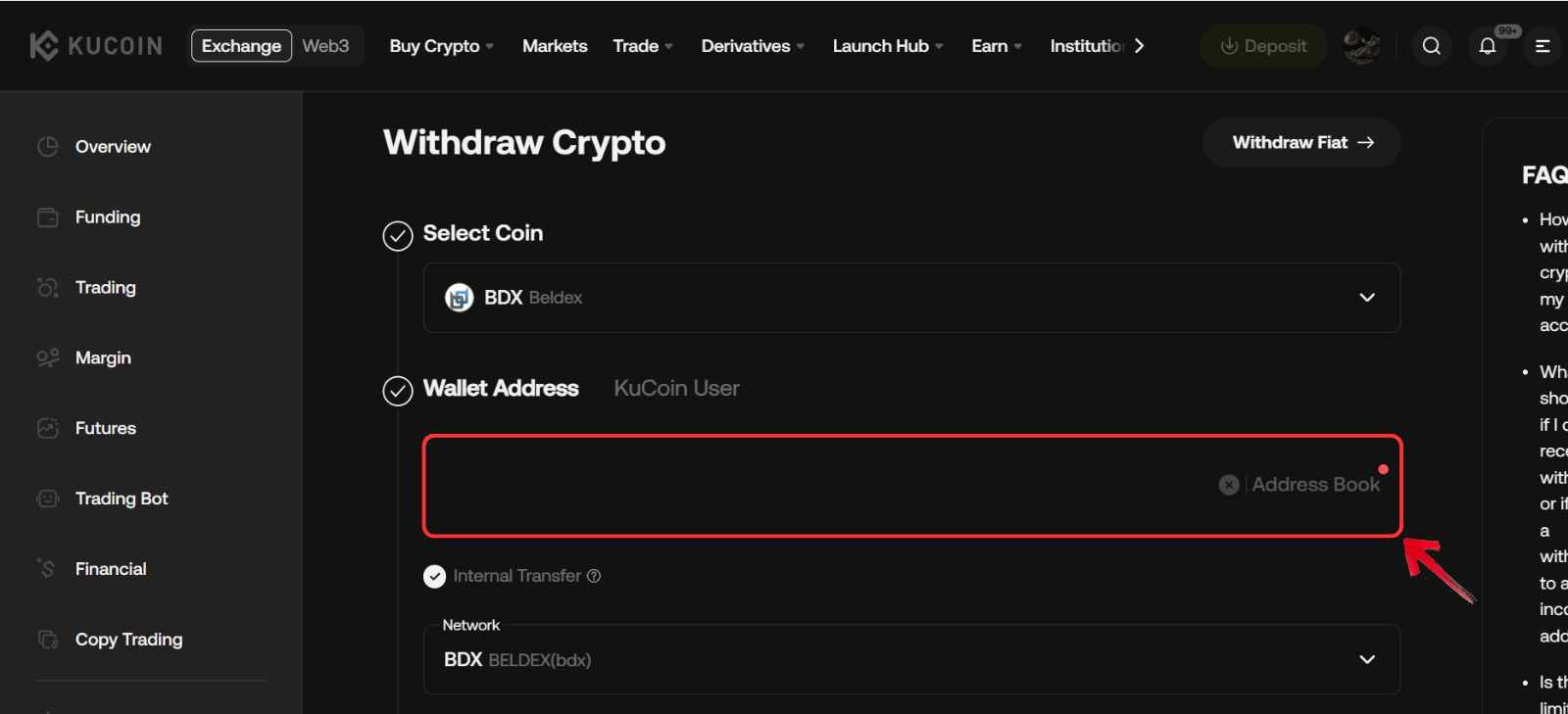Image resolution: width=1568 pixels, height=714 pixels.
Task: Click the clear address X icon
Action: click(1229, 484)
